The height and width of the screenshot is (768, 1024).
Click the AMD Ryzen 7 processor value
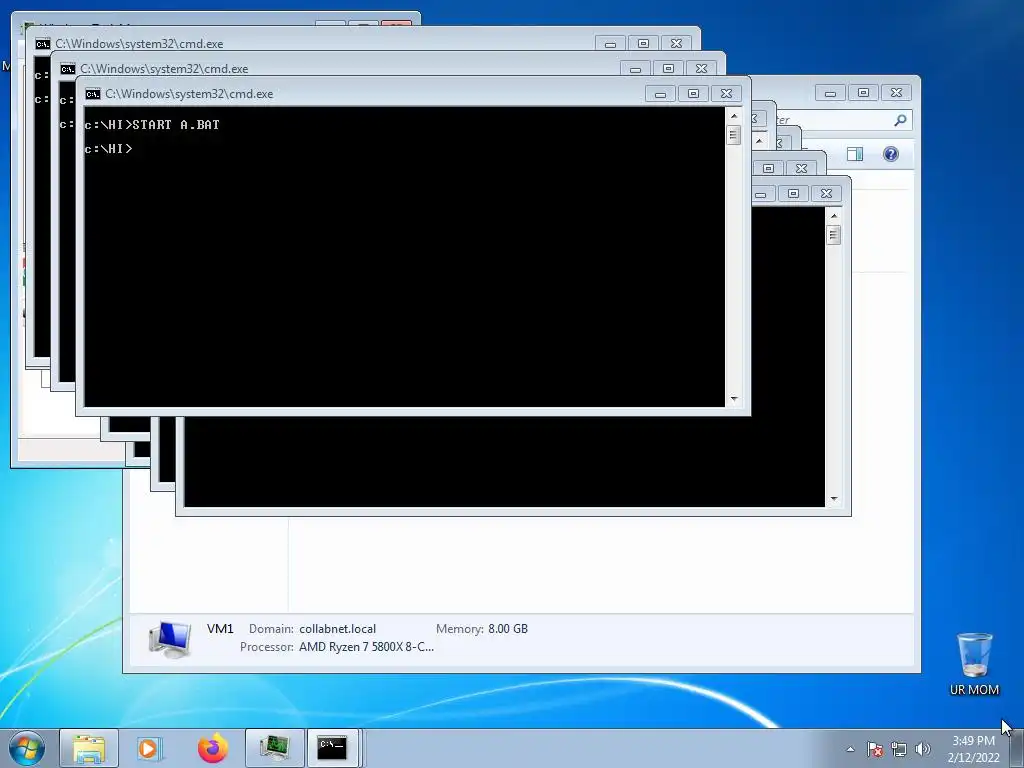[366, 647]
